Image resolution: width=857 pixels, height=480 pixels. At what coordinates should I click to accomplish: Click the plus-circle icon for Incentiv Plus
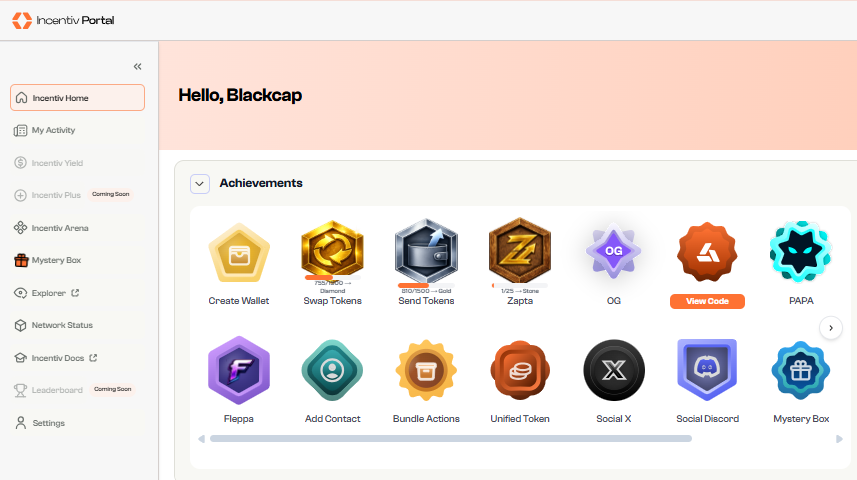(x=20, y=195)
